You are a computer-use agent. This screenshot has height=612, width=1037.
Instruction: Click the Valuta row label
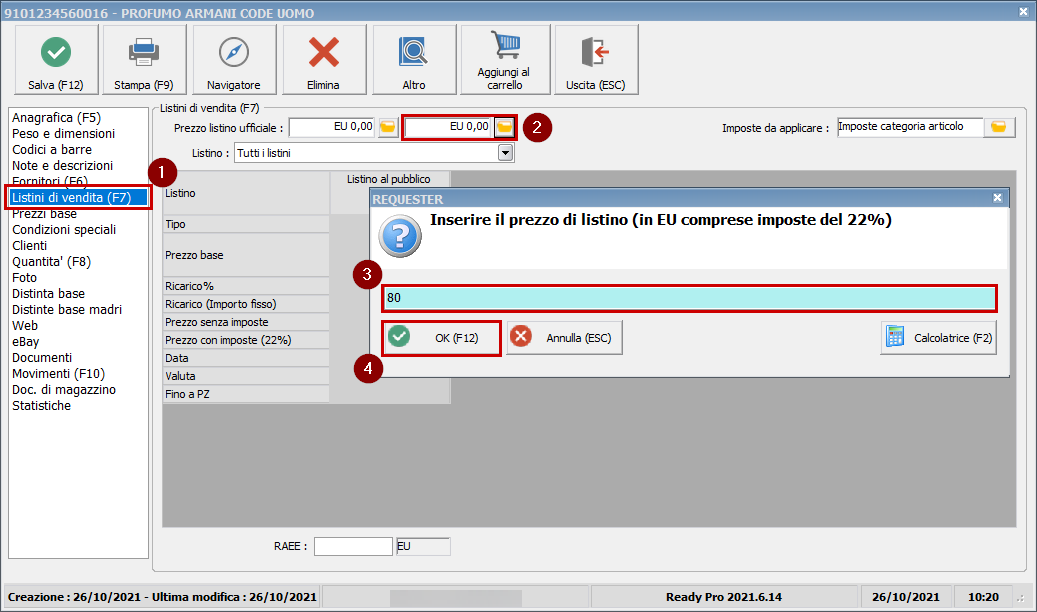[x=246, y=376]
